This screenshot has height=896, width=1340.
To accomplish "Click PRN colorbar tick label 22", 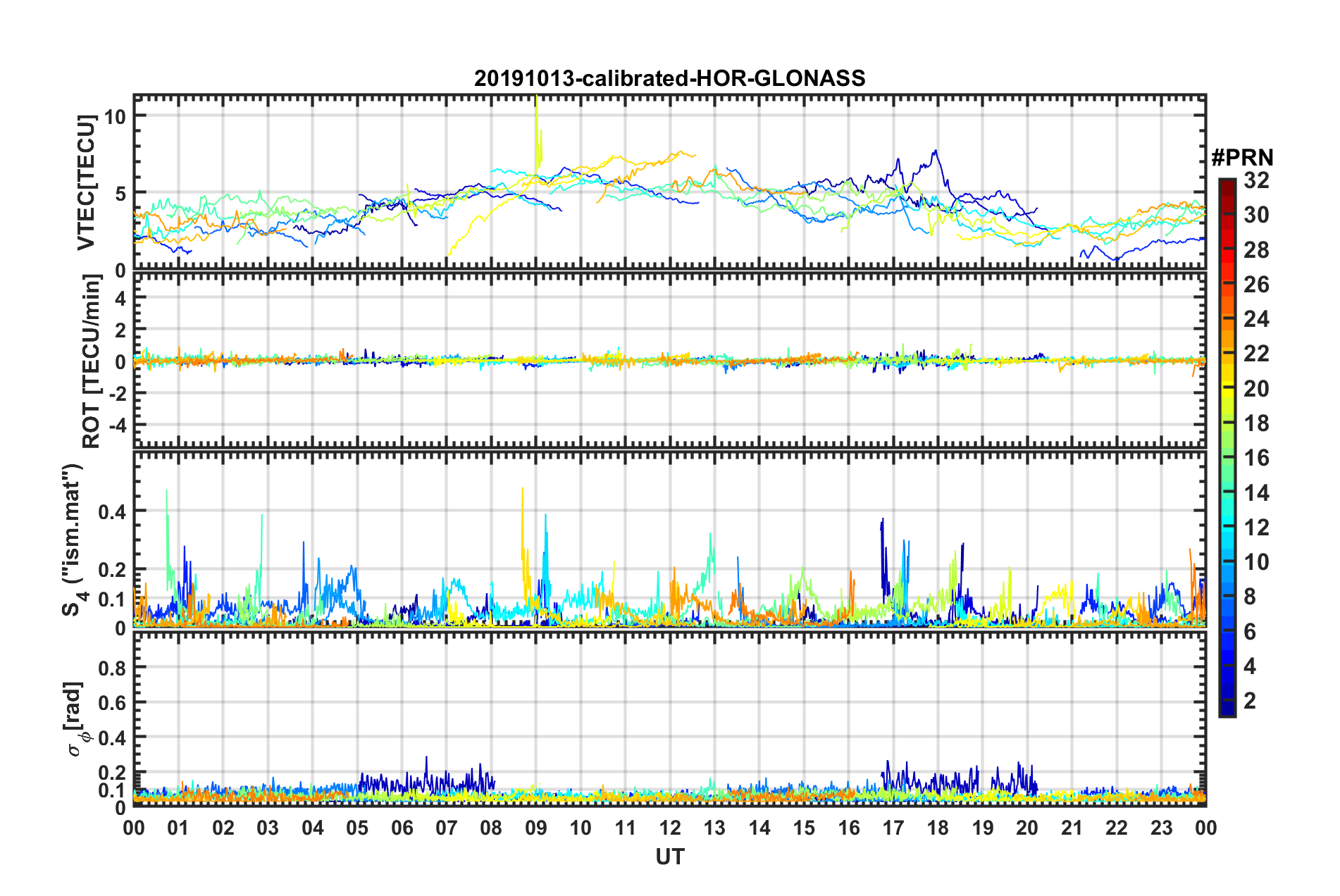I will coord(1256,354).
